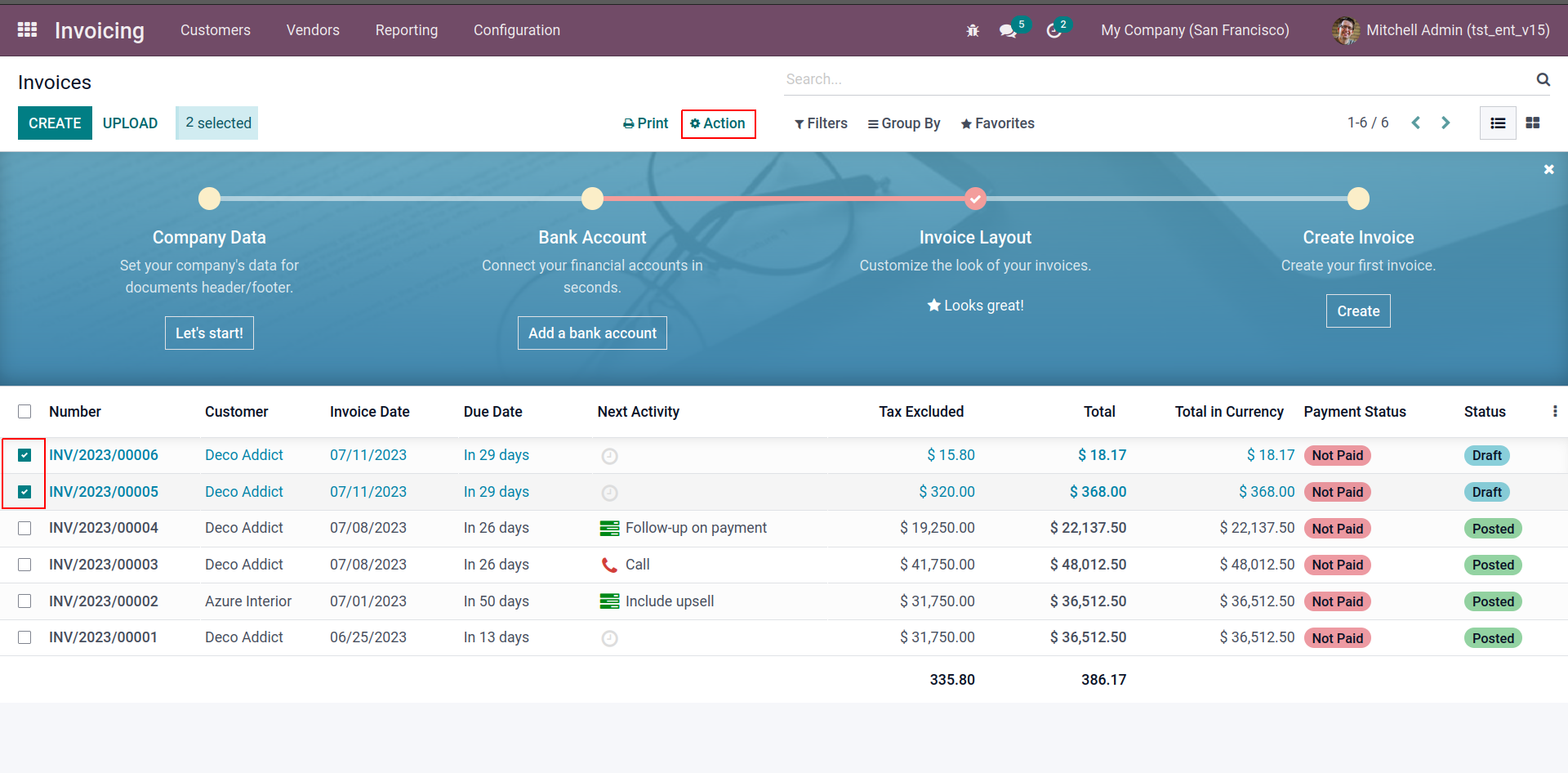Sort by the Invoice Date column header
The height and width of the screenshot is (773, 1568).
pyautogui.click(x=370, y=412)
